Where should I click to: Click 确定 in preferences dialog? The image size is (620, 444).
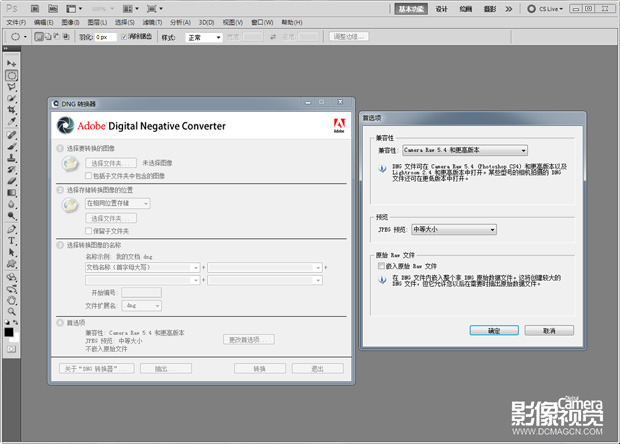pyautogui.click(x=494, y=331)
